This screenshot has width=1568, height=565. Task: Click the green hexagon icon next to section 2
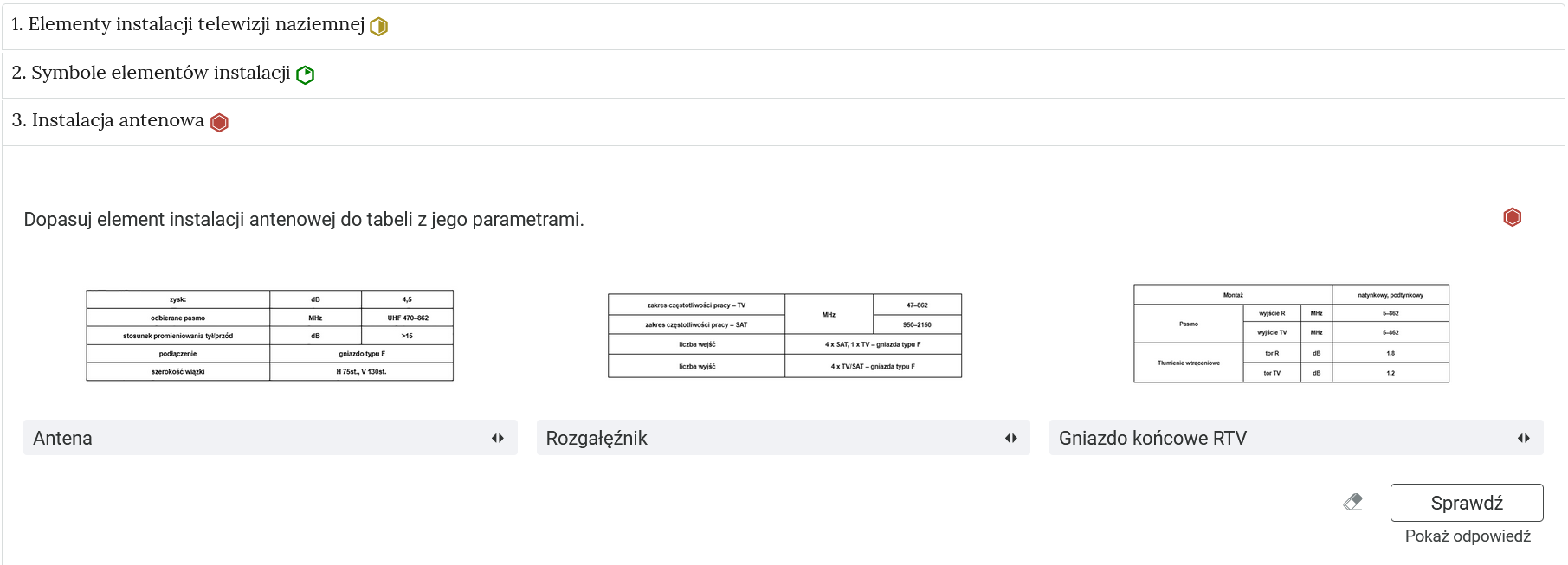tap(306, 74)
